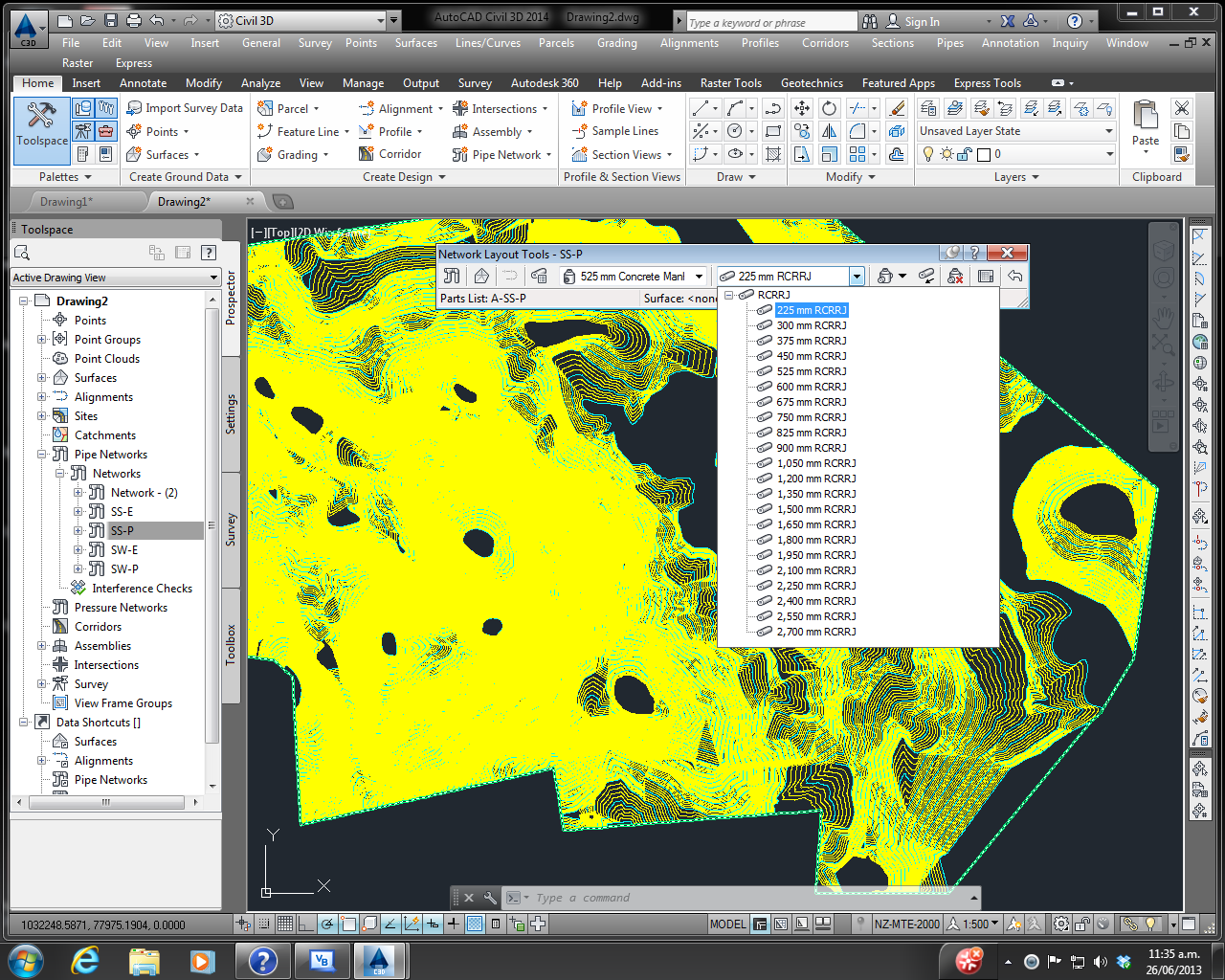Select 1,200 mm RCRRJ pipe size

click(816, 479)
